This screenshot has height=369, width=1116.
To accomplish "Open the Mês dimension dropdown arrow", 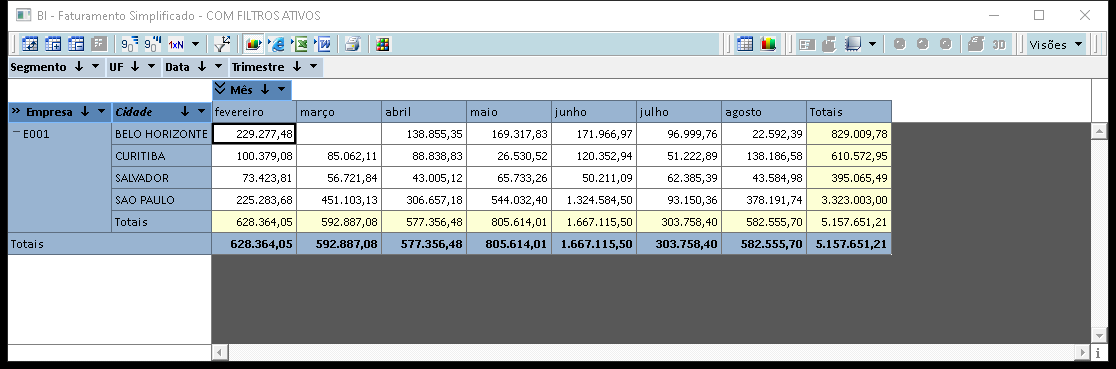I will click(282, 90).
